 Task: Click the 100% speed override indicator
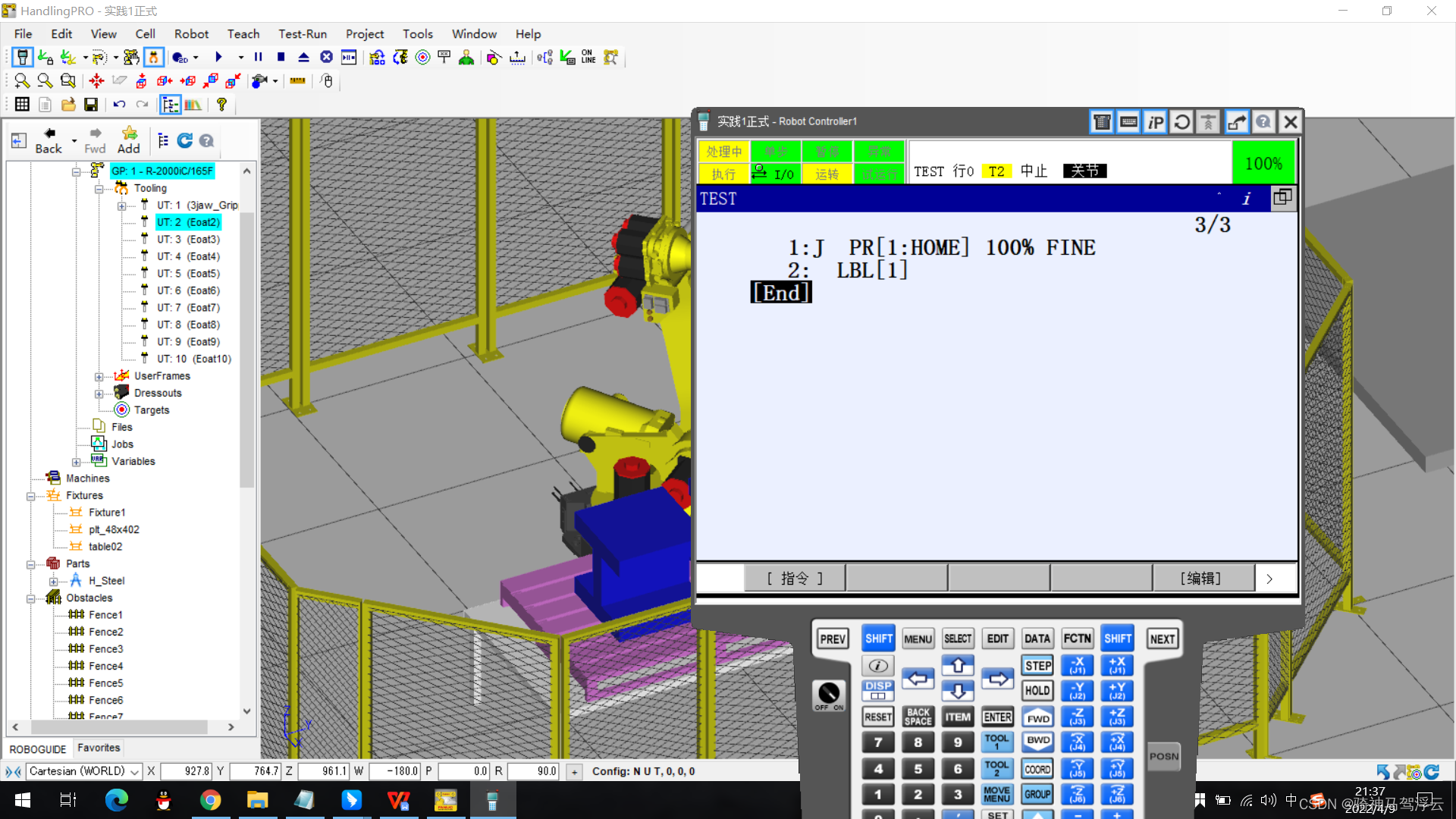1263,163
